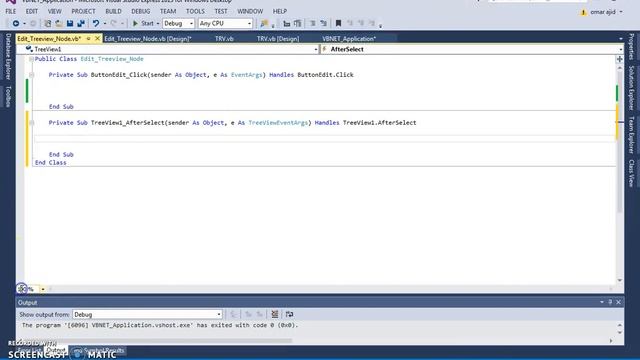Expand the Start button options arrow
This screenshot has height=360, width=640.
pyautogui.click(x=158, y=24)
